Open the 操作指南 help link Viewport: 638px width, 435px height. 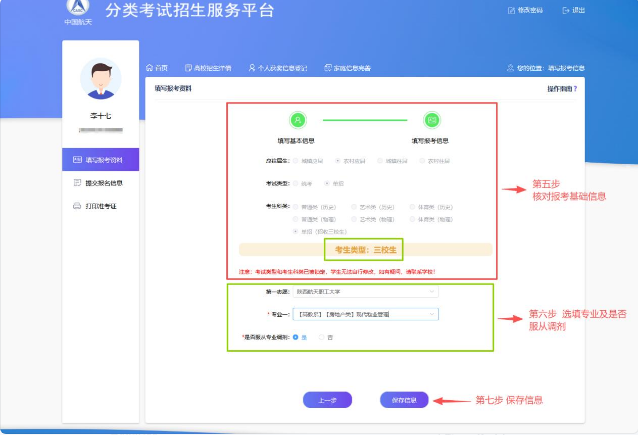point(561,89)
